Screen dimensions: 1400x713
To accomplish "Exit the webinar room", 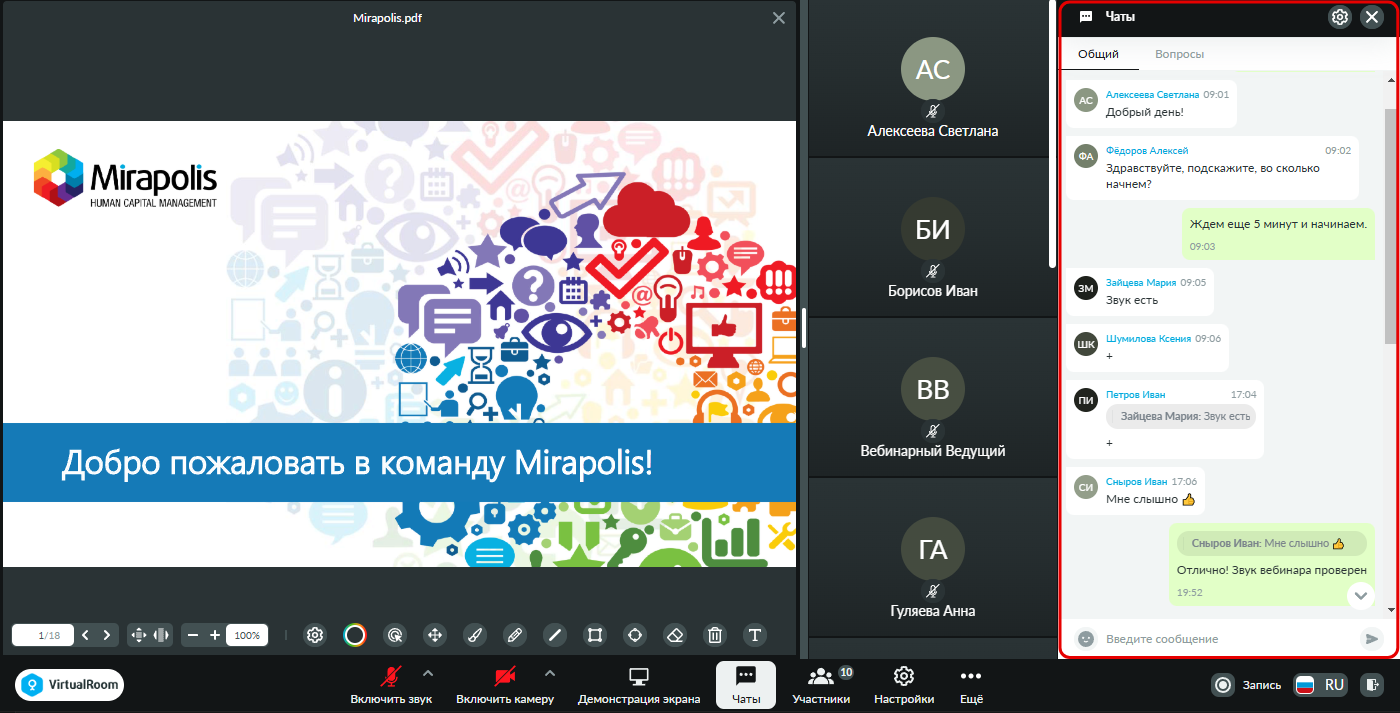I will tap(1374, 685).
